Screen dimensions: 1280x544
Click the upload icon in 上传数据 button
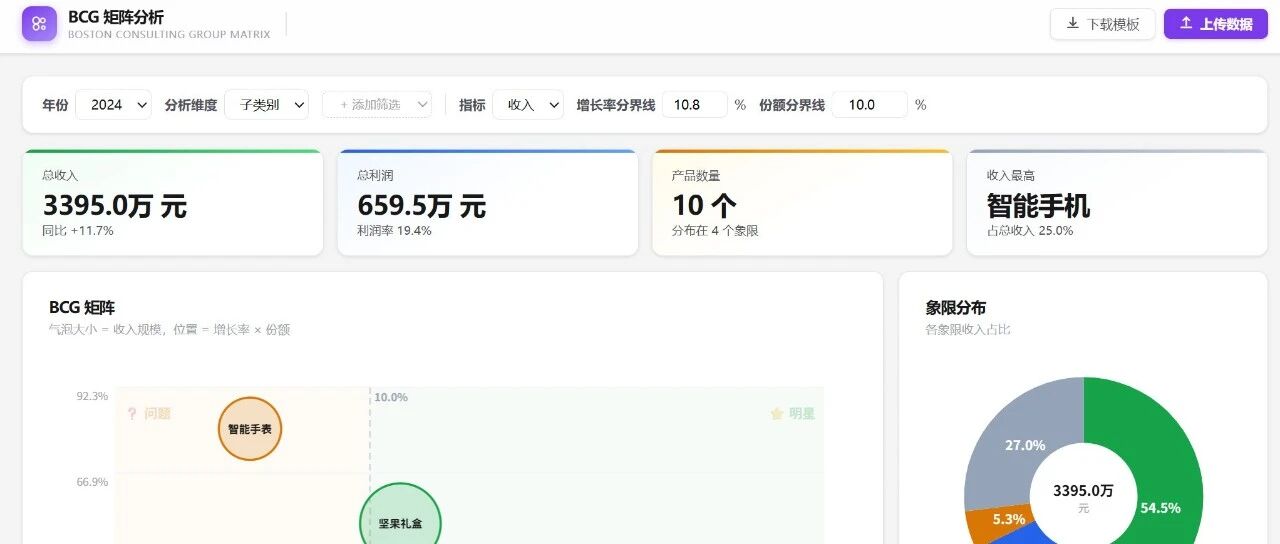[x=1186, y=23]
